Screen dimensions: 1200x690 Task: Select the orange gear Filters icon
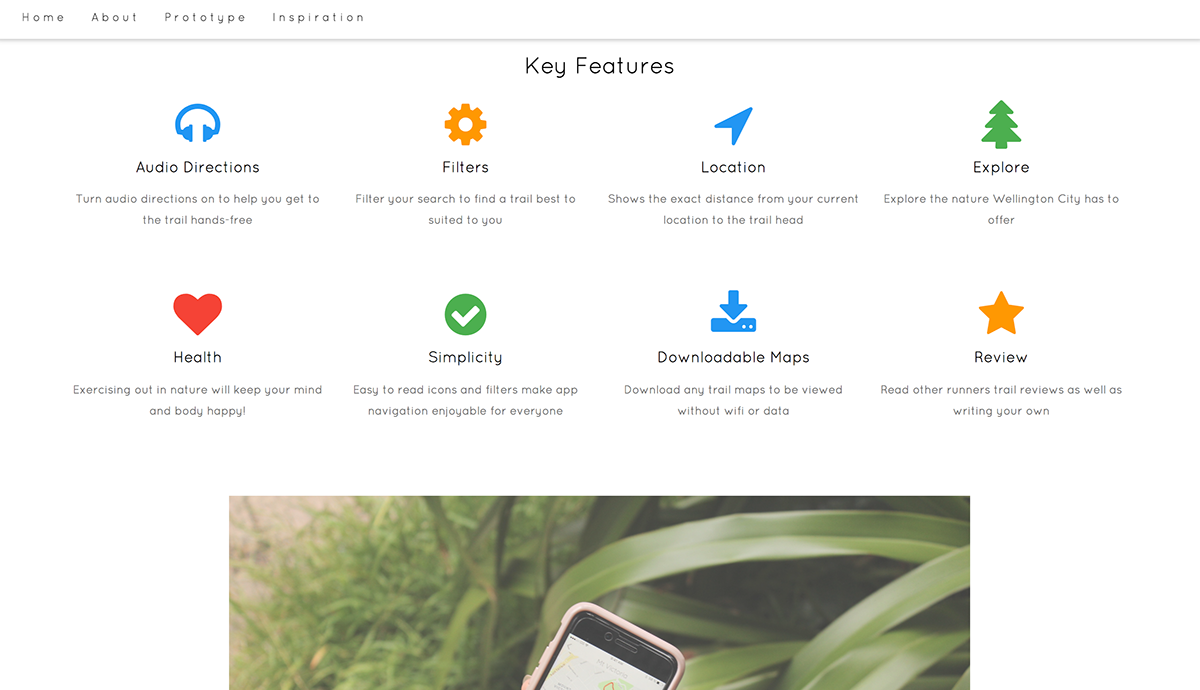pos(465,125)
